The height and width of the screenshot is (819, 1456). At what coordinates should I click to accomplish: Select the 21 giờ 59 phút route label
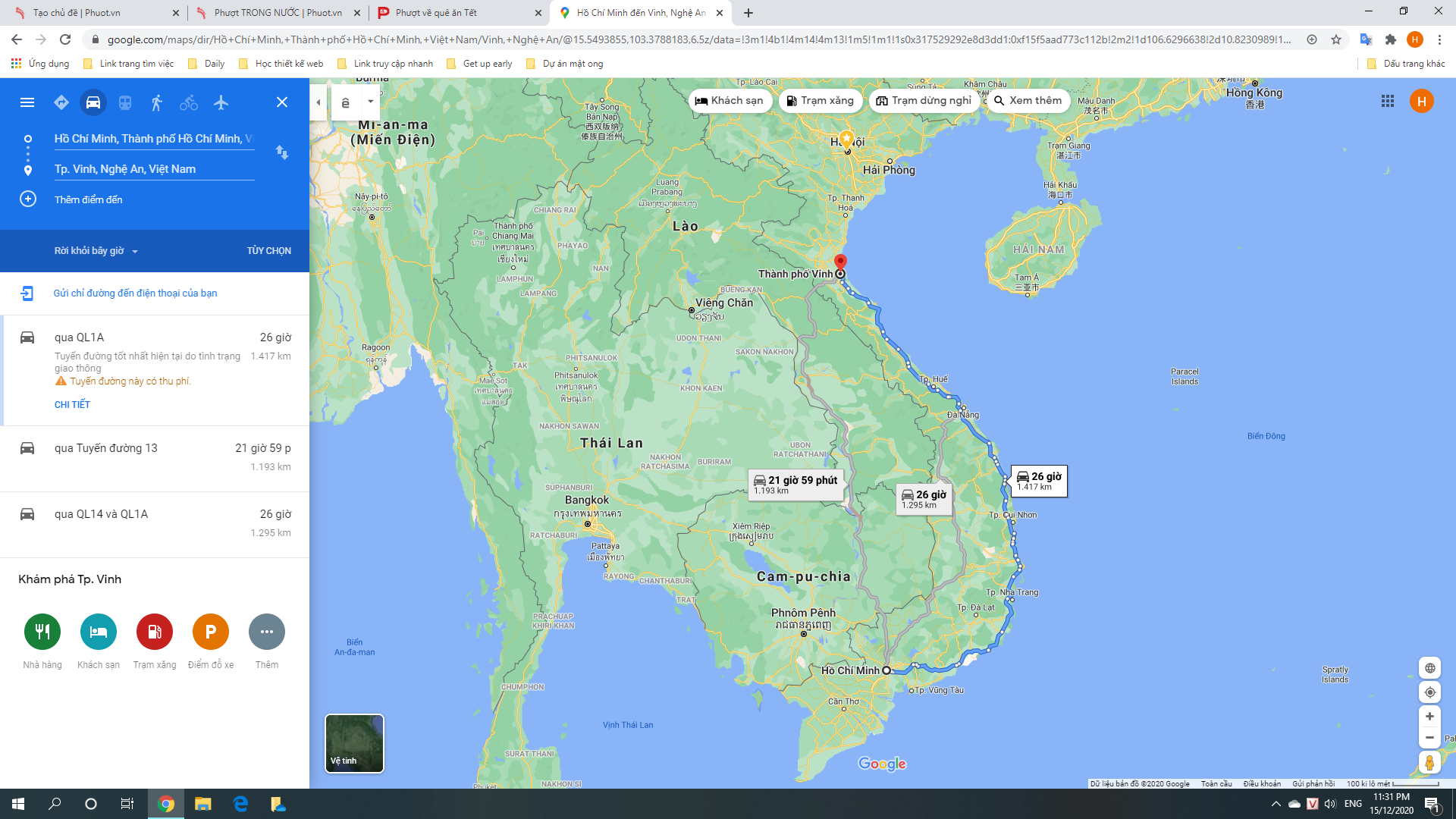tap(795, 485)
